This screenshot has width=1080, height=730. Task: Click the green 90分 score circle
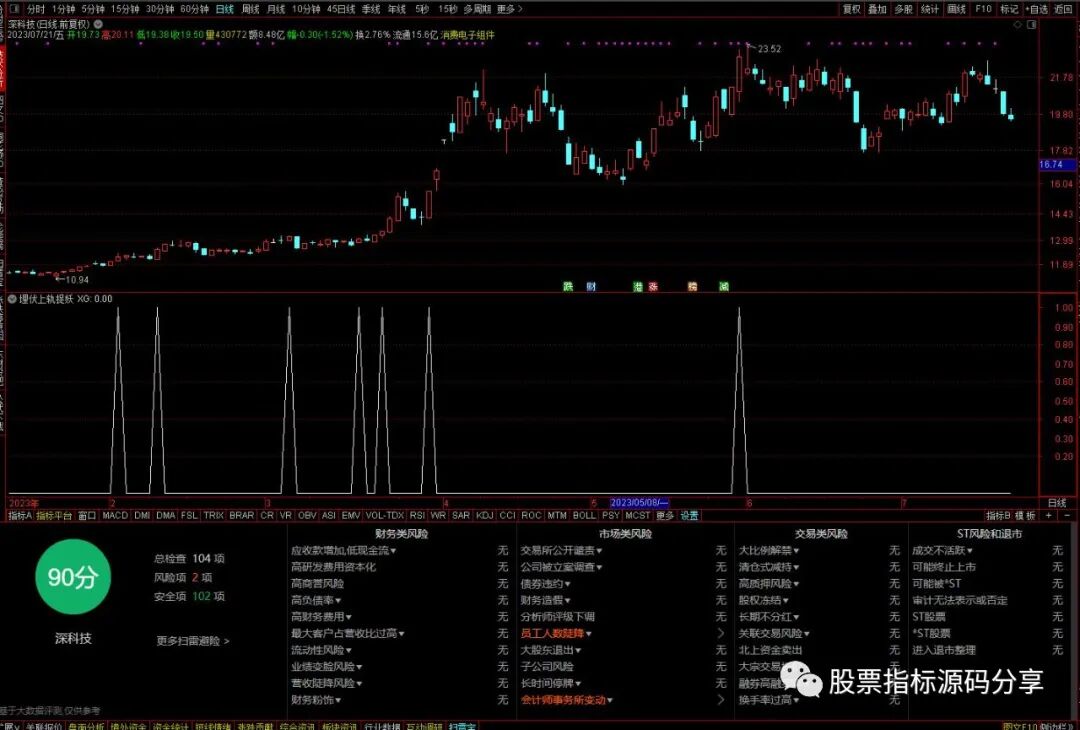(72, 577)
